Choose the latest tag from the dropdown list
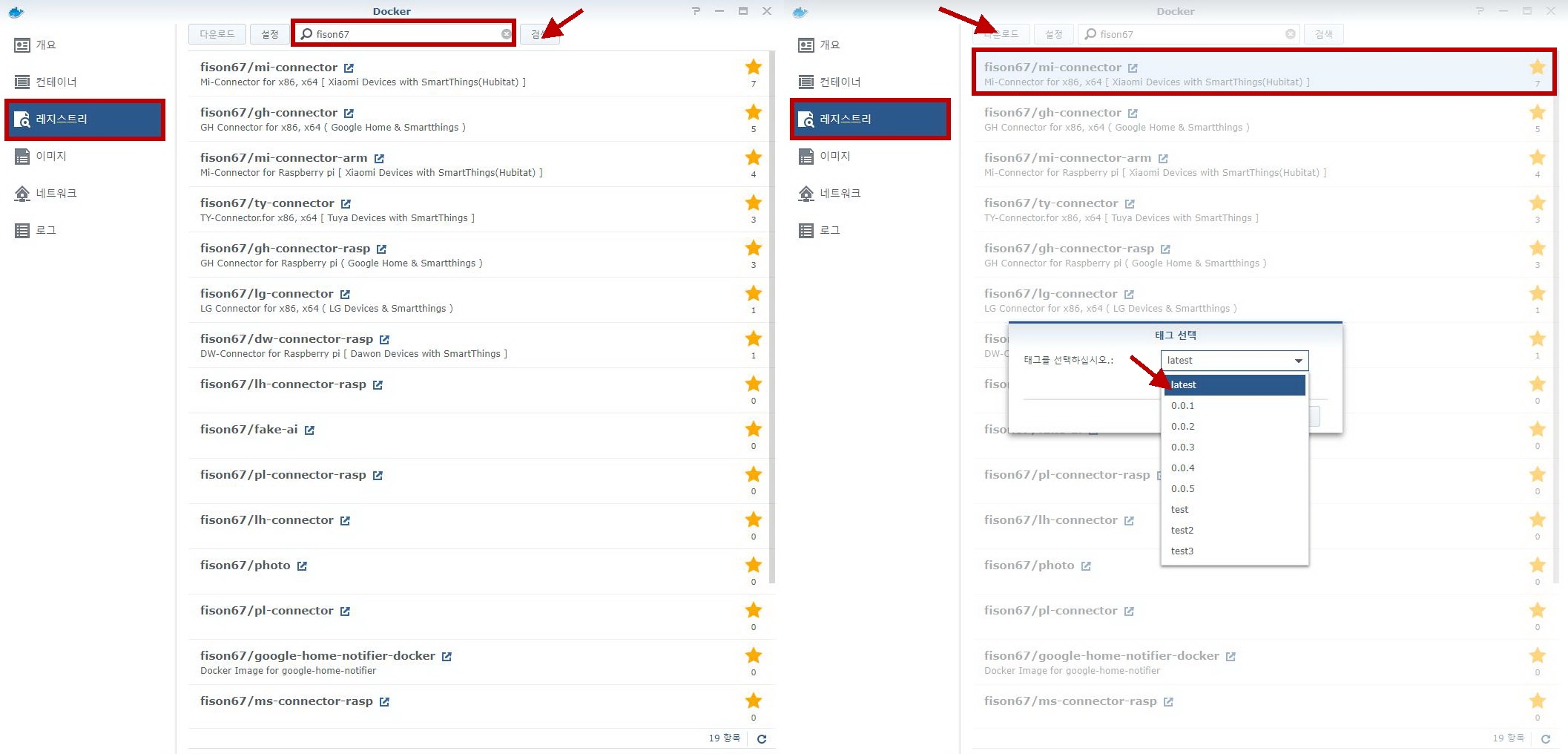Screen dimensions: 1568x754 (x=1234, y=385)
